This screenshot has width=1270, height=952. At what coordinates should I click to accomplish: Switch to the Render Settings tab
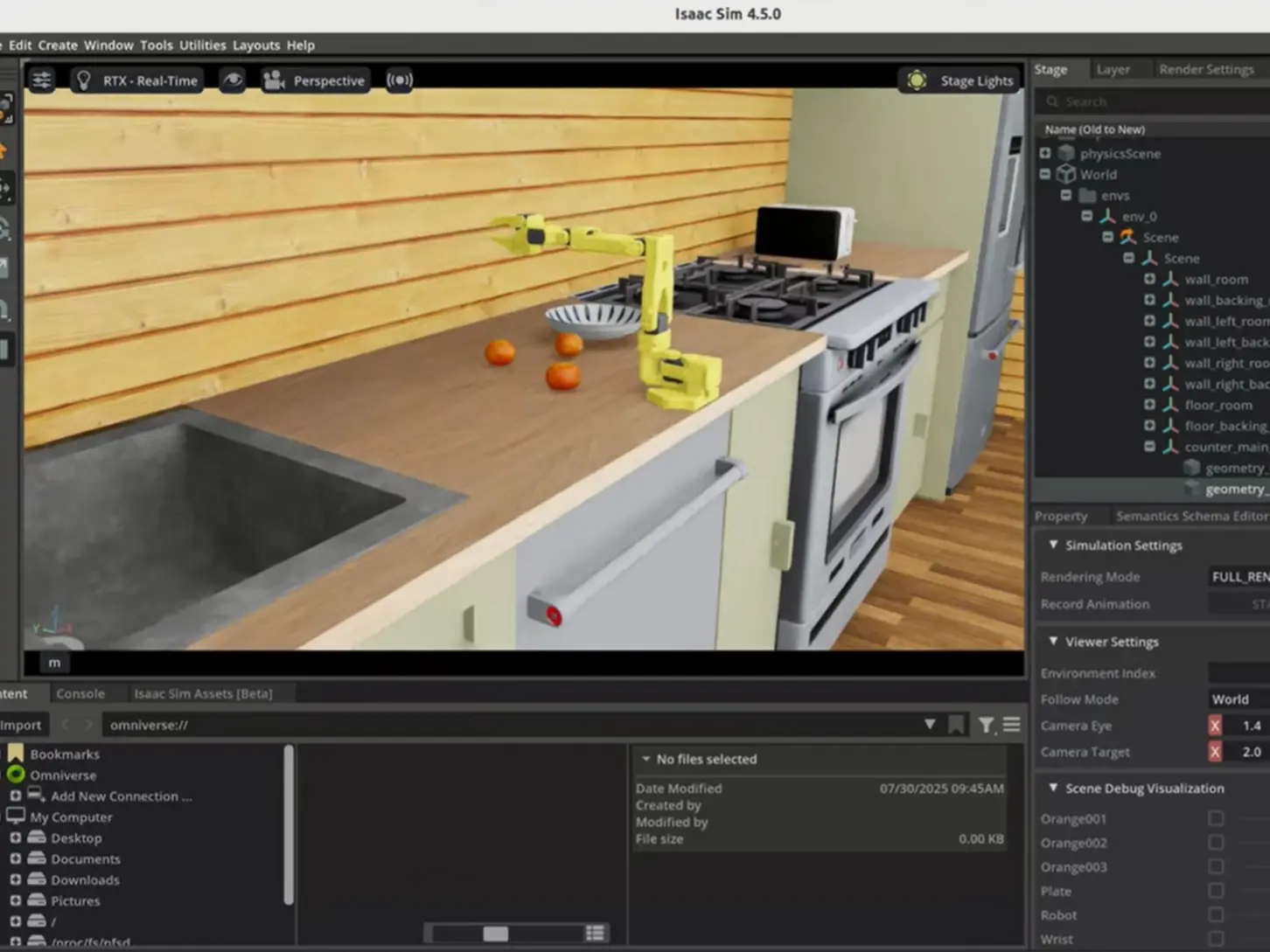tap(1205, 69)
